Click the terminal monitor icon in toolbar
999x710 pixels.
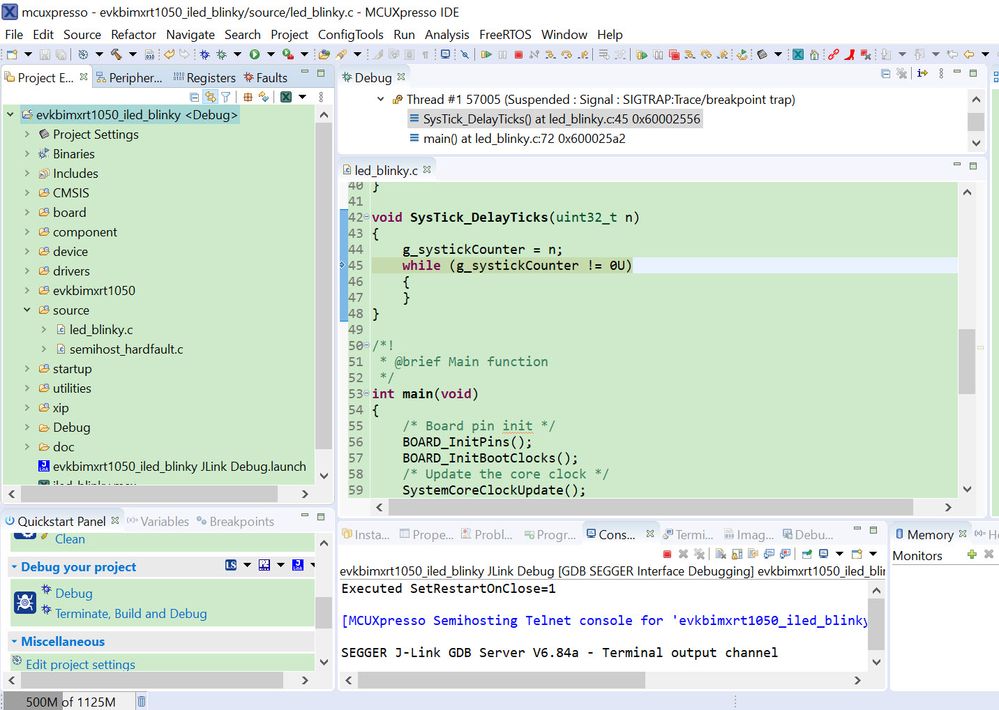tap(445, 54)
